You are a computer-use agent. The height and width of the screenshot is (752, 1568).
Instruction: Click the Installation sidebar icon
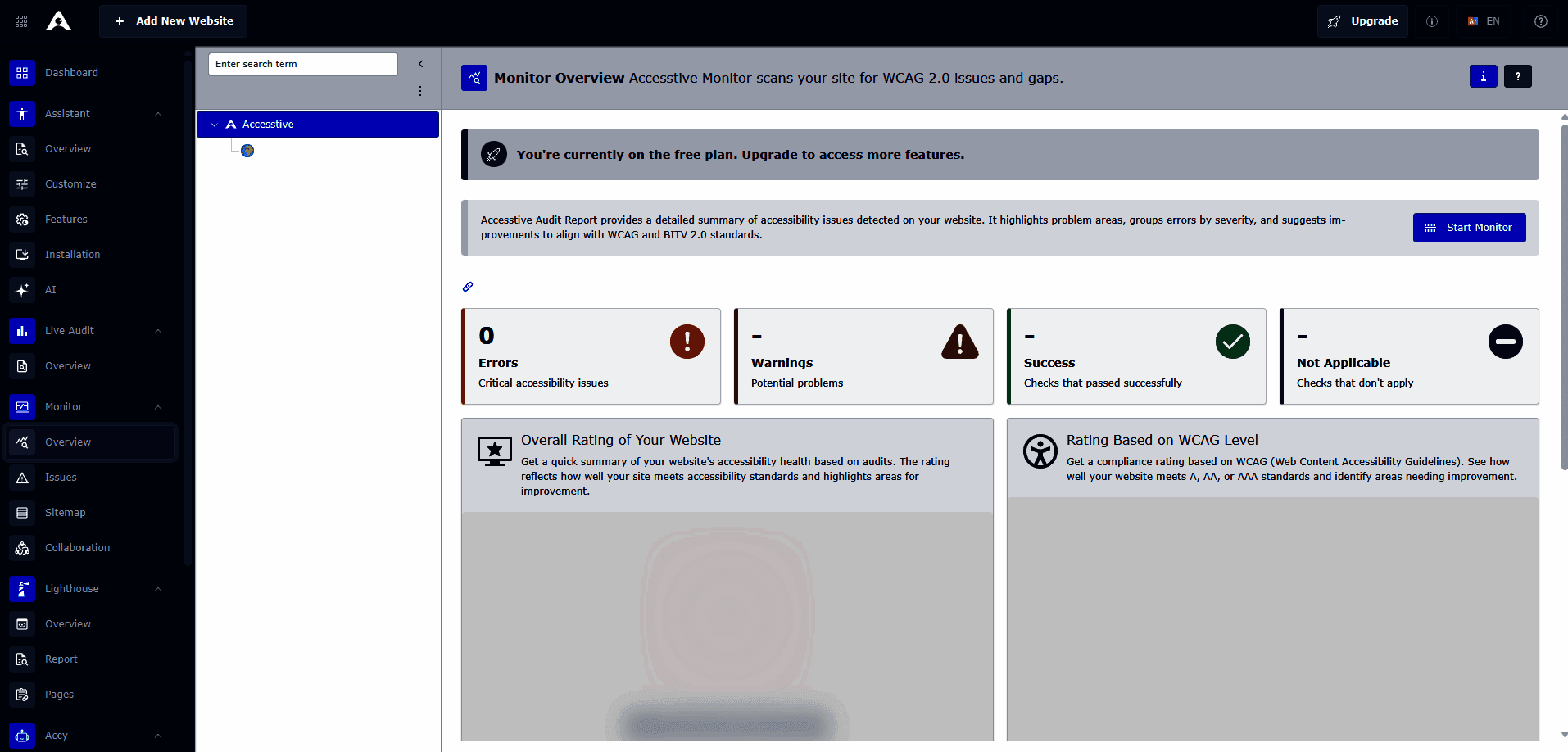click(21, 254)
